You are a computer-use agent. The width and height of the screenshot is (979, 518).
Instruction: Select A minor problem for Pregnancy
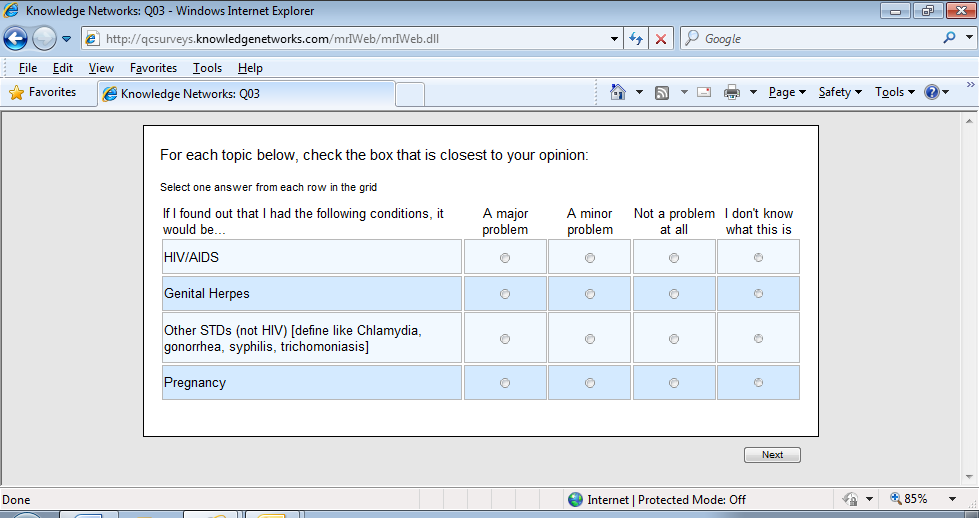coord(589,383)
